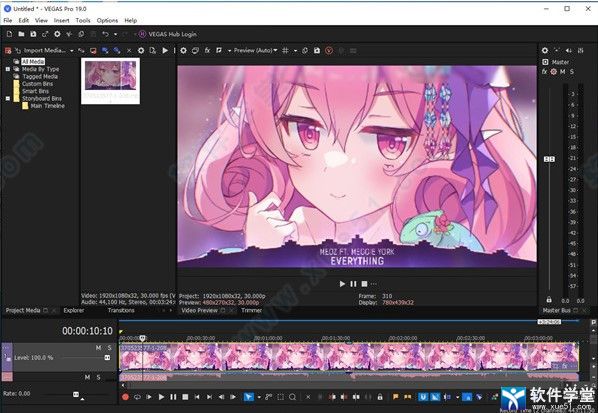The image size is (598, 413).
Task: Open Master FX in the Master Bus panel
Action: (544, 72)
